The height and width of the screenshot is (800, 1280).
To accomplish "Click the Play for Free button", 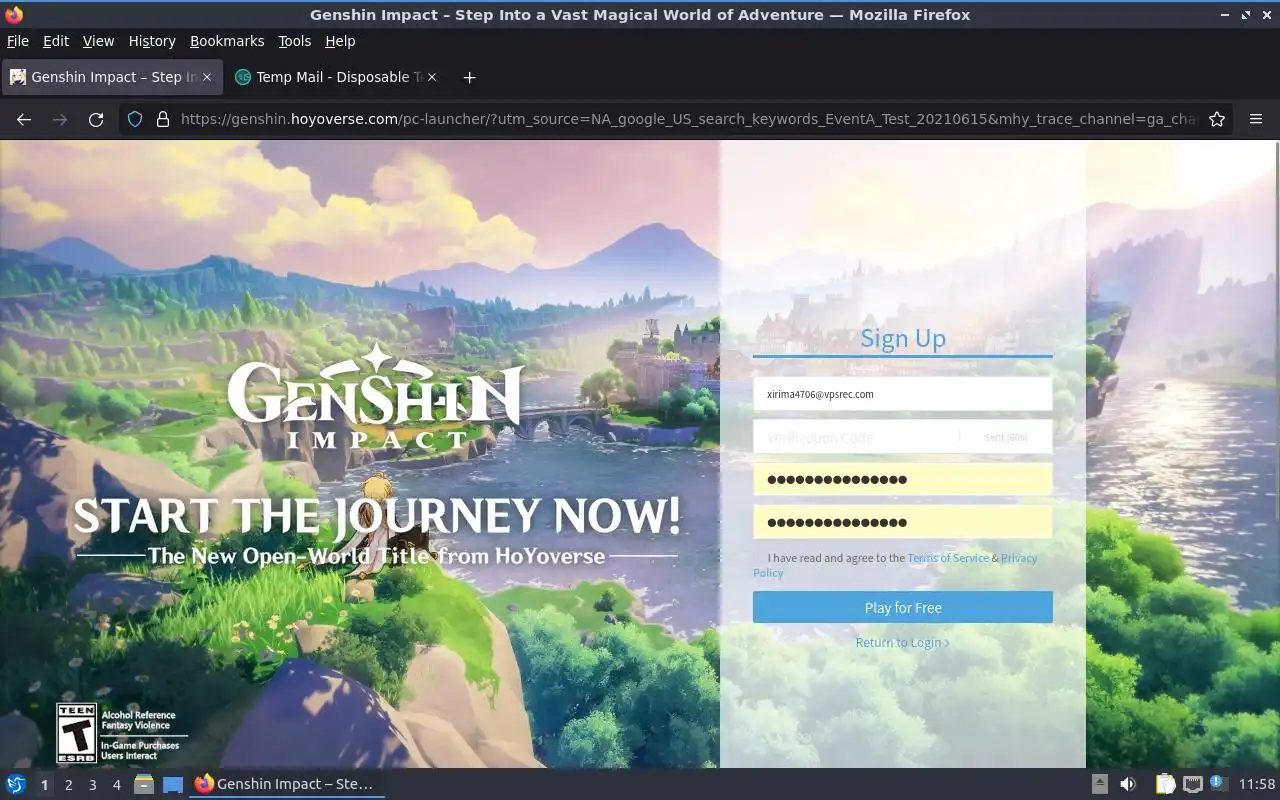I will tap(903, 607).
